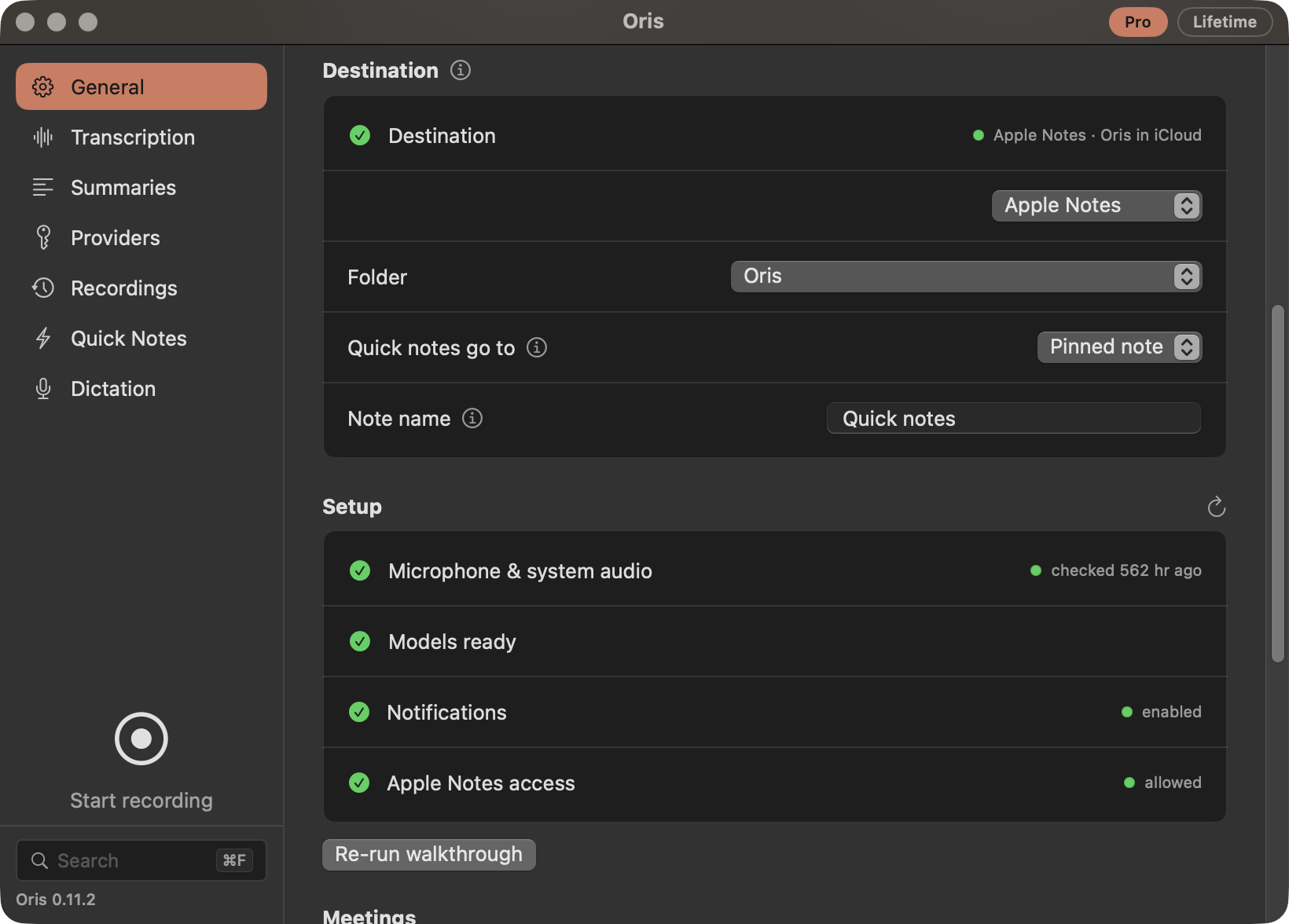Refresh Setup checks with circular arrow icon
Image resolution: width=1289 pixels, height=924 pixels.
coord(1216,507)
